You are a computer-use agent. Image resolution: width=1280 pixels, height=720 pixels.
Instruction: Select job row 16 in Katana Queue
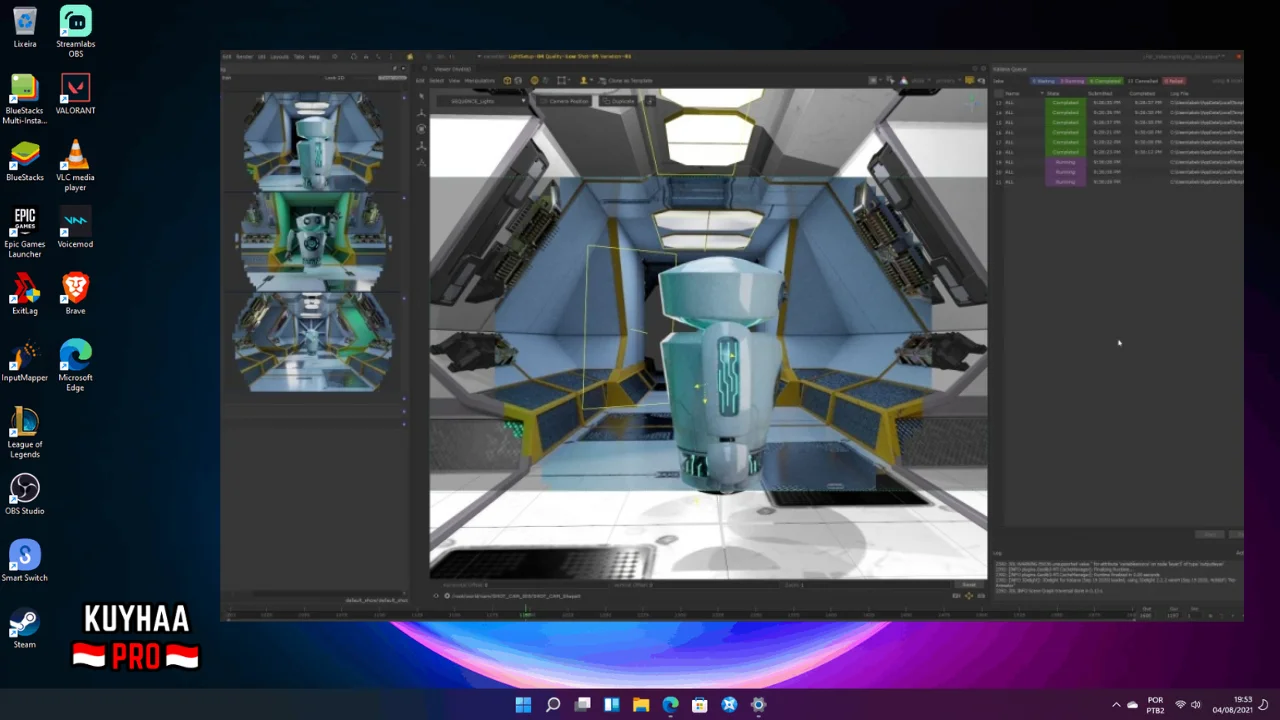(1118, 132)
